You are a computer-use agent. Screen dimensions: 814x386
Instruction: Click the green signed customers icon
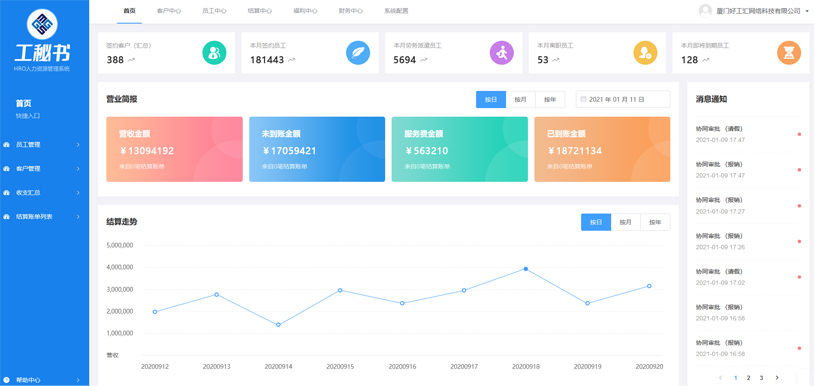(x=214, y=52)
